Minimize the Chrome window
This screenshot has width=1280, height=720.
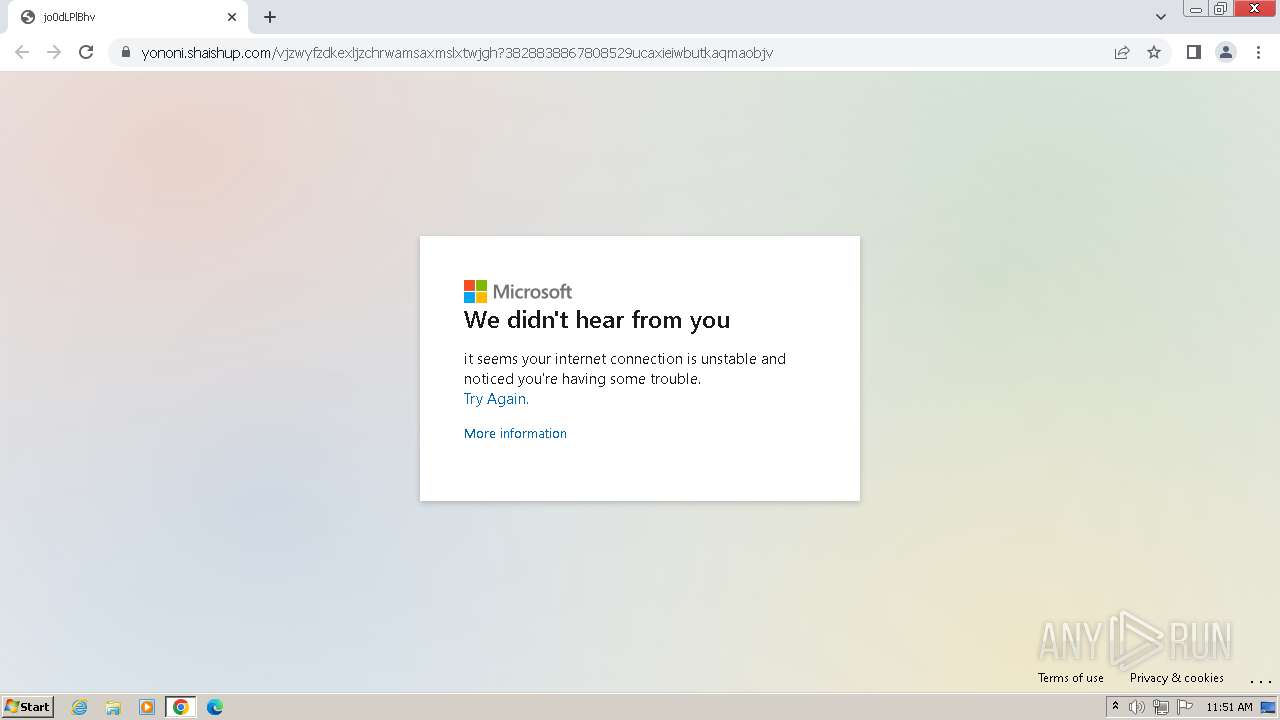1196,9
